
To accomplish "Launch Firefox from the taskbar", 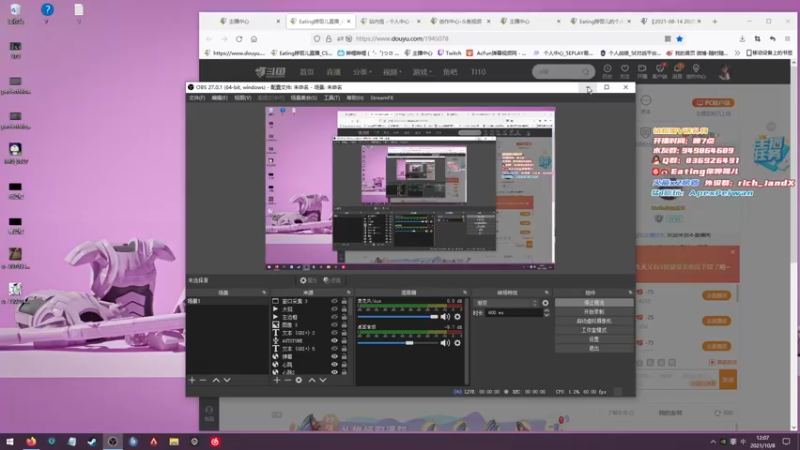I will (31, 441).
